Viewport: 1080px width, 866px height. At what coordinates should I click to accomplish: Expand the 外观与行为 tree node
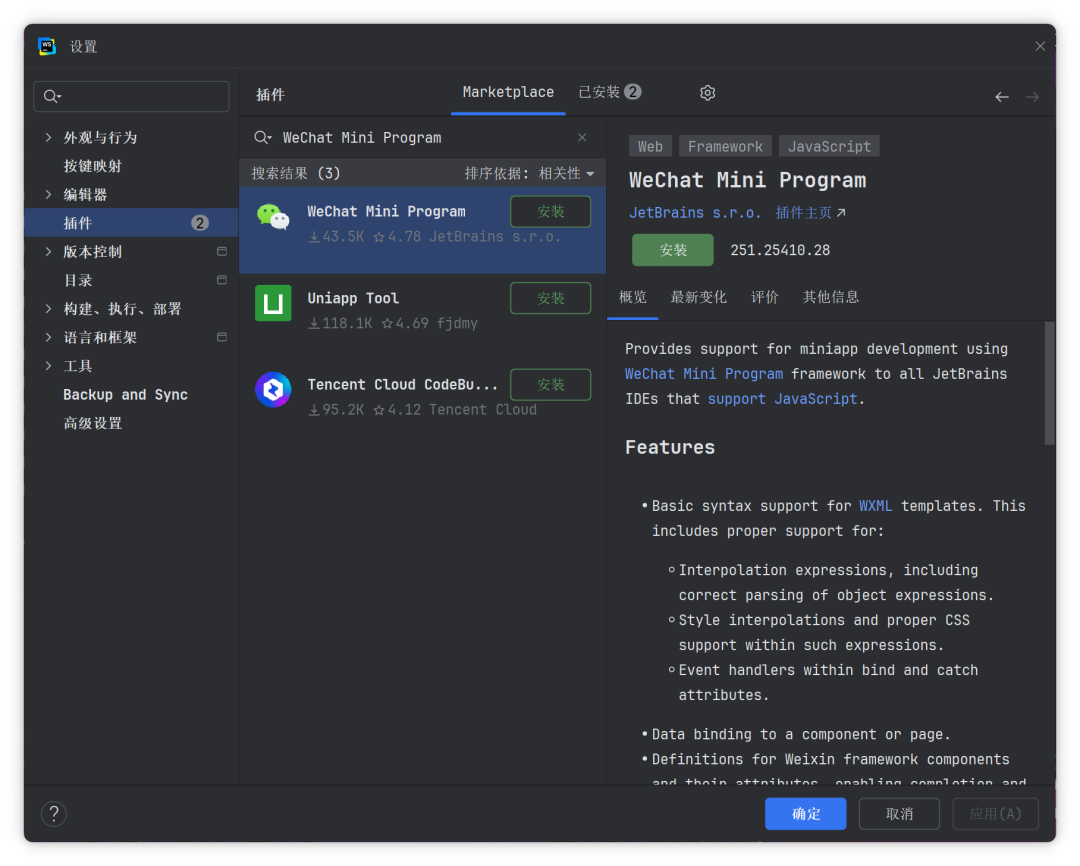tap(48, 137)
